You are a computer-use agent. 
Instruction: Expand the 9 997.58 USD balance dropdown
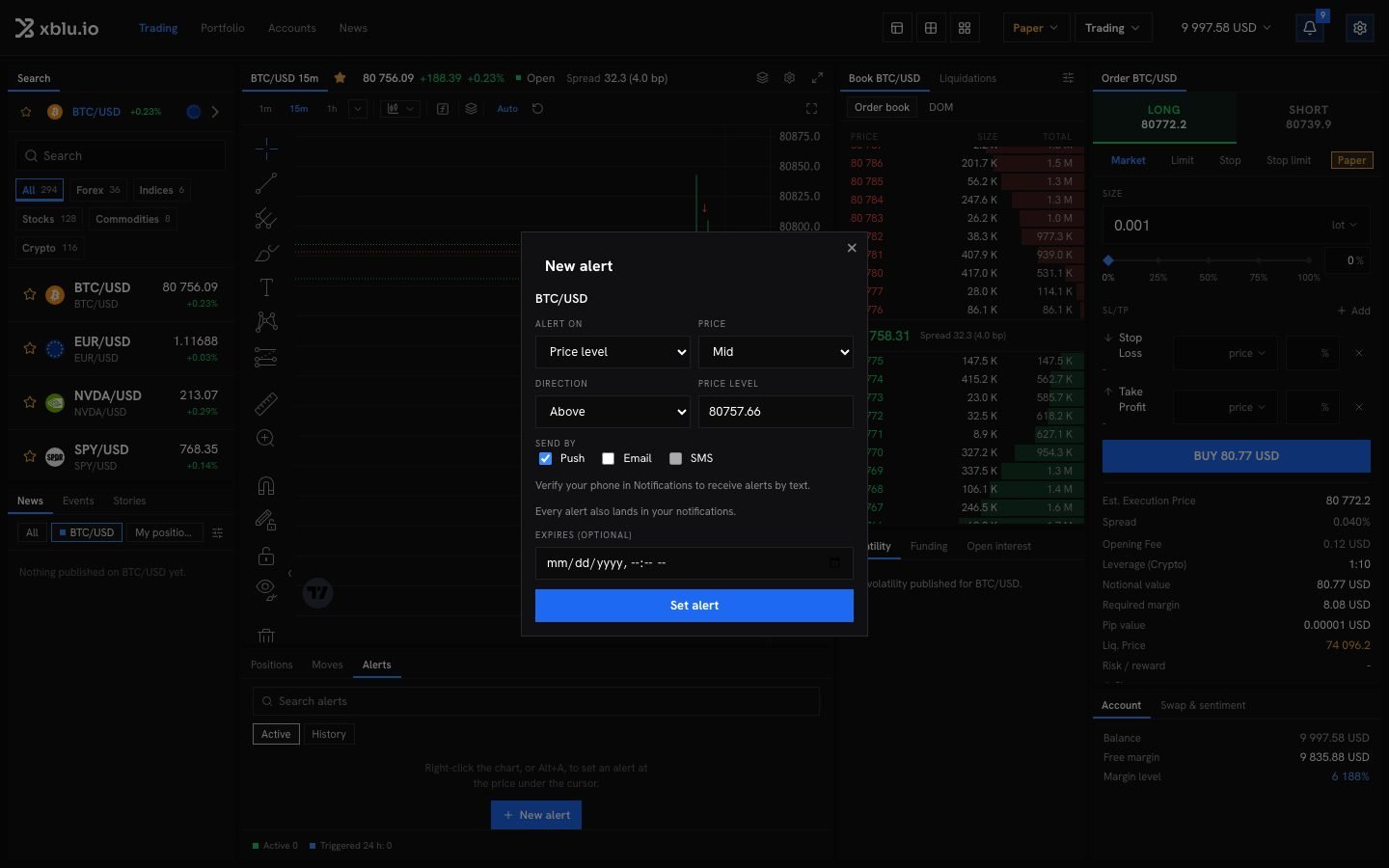(x=1226, y=28)
